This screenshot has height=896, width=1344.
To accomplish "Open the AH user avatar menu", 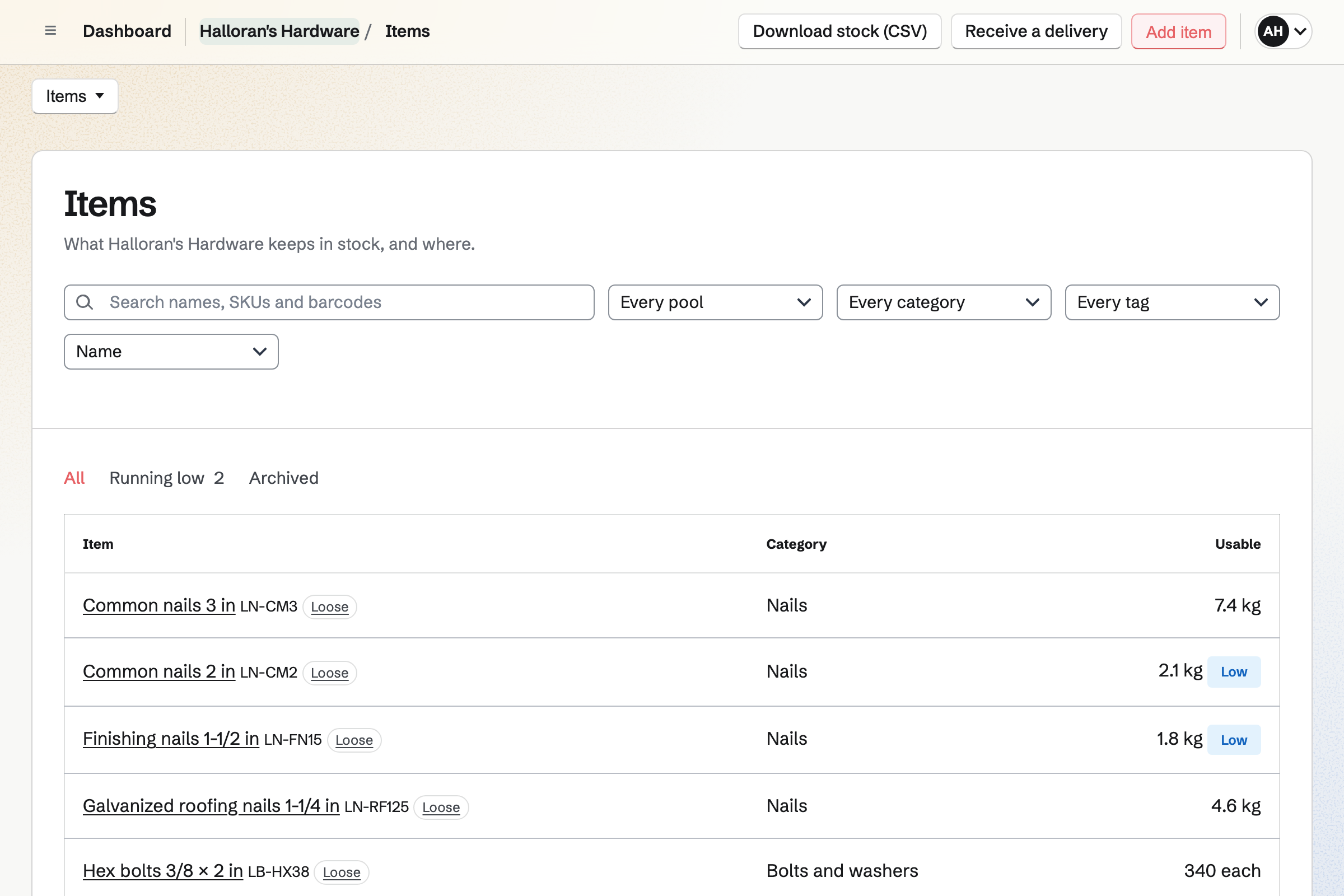I will click(x=1283, y=31).
